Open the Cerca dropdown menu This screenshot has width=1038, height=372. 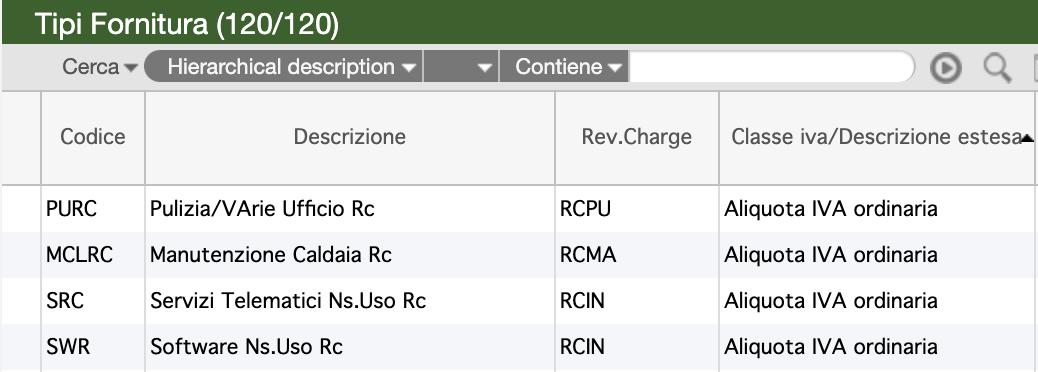(x=99, y=67)
